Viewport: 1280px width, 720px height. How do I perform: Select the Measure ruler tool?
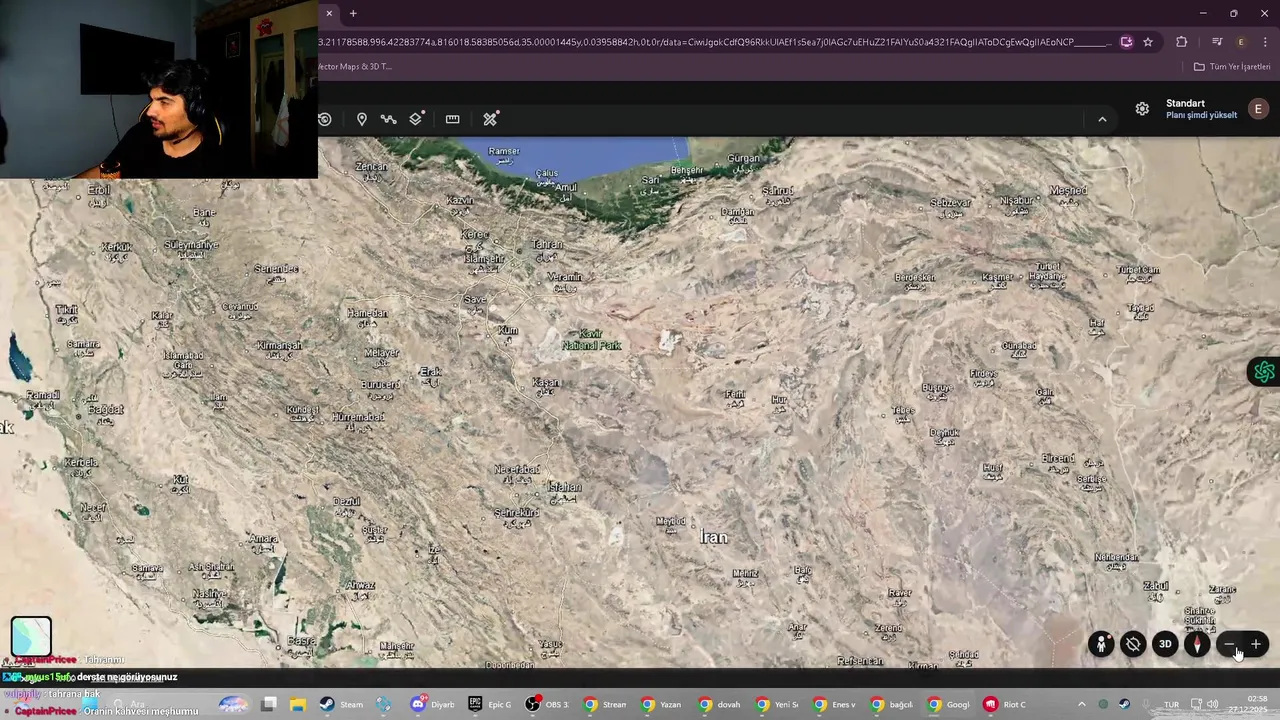[453, 119]
